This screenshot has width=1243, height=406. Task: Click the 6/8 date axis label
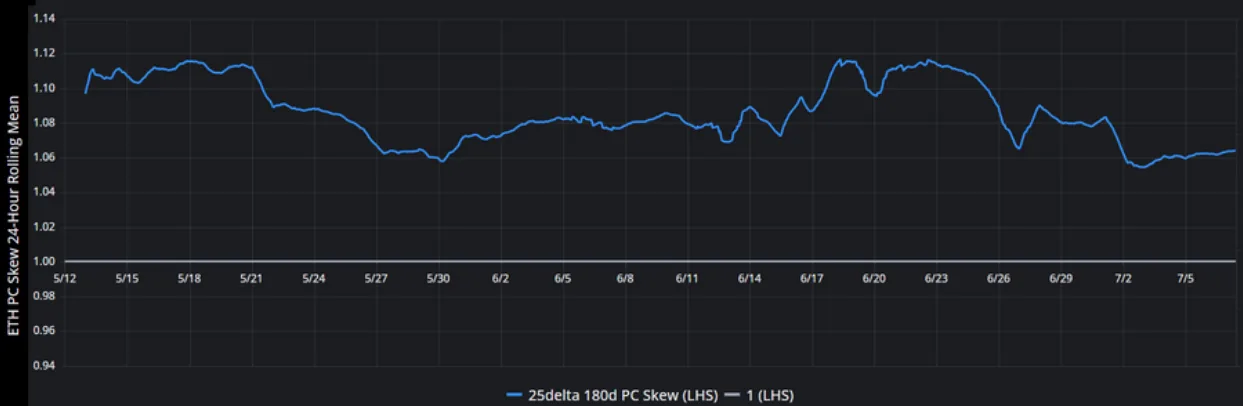tap(625, 278)
